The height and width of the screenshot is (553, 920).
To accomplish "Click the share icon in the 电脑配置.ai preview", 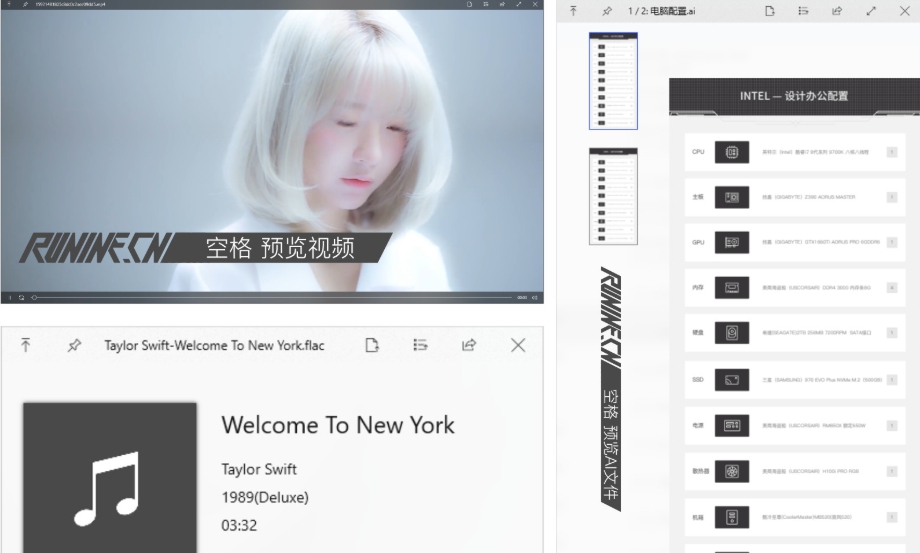I will [x=837, y=11].
